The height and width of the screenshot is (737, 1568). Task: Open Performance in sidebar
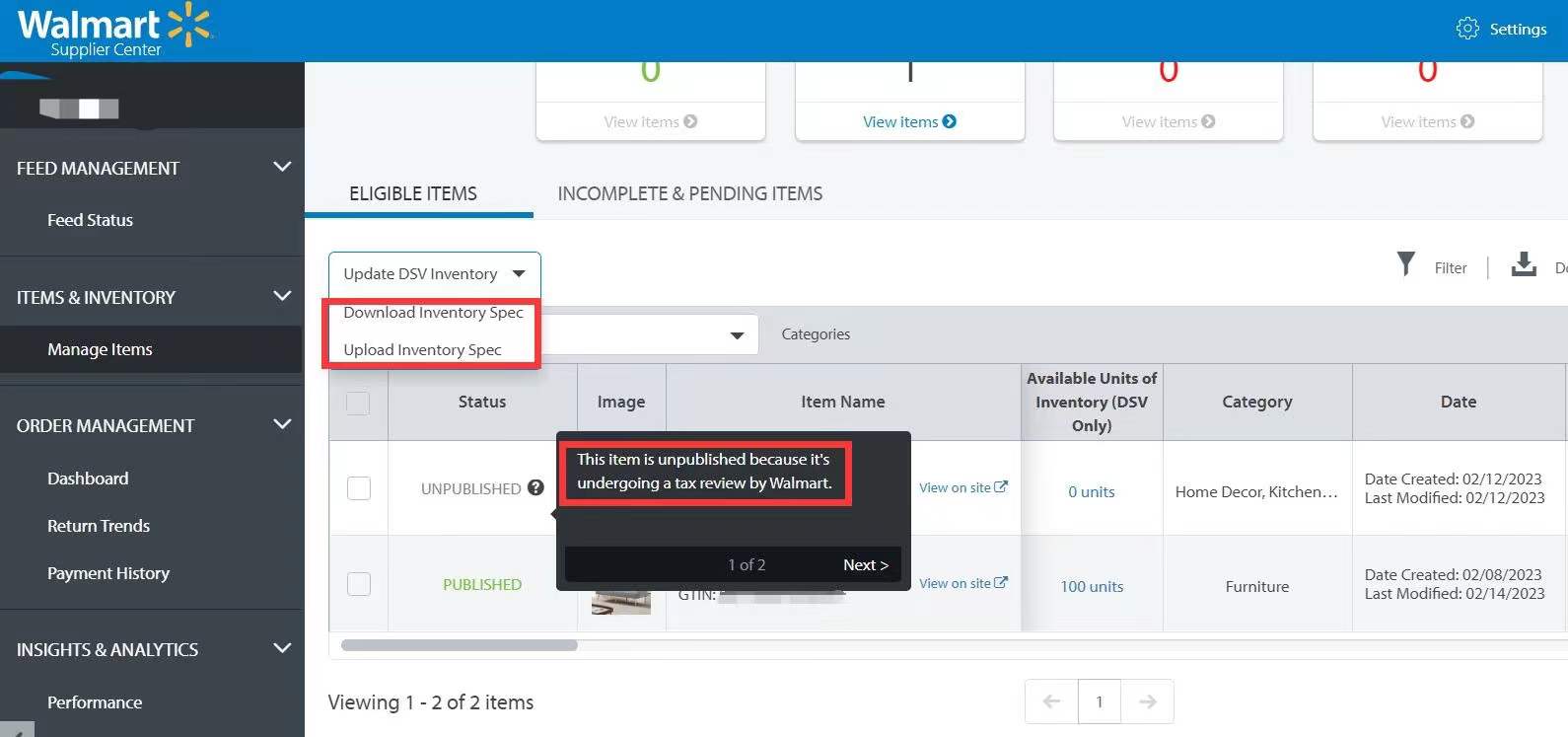pyautogui.click(x=95, y=702)
